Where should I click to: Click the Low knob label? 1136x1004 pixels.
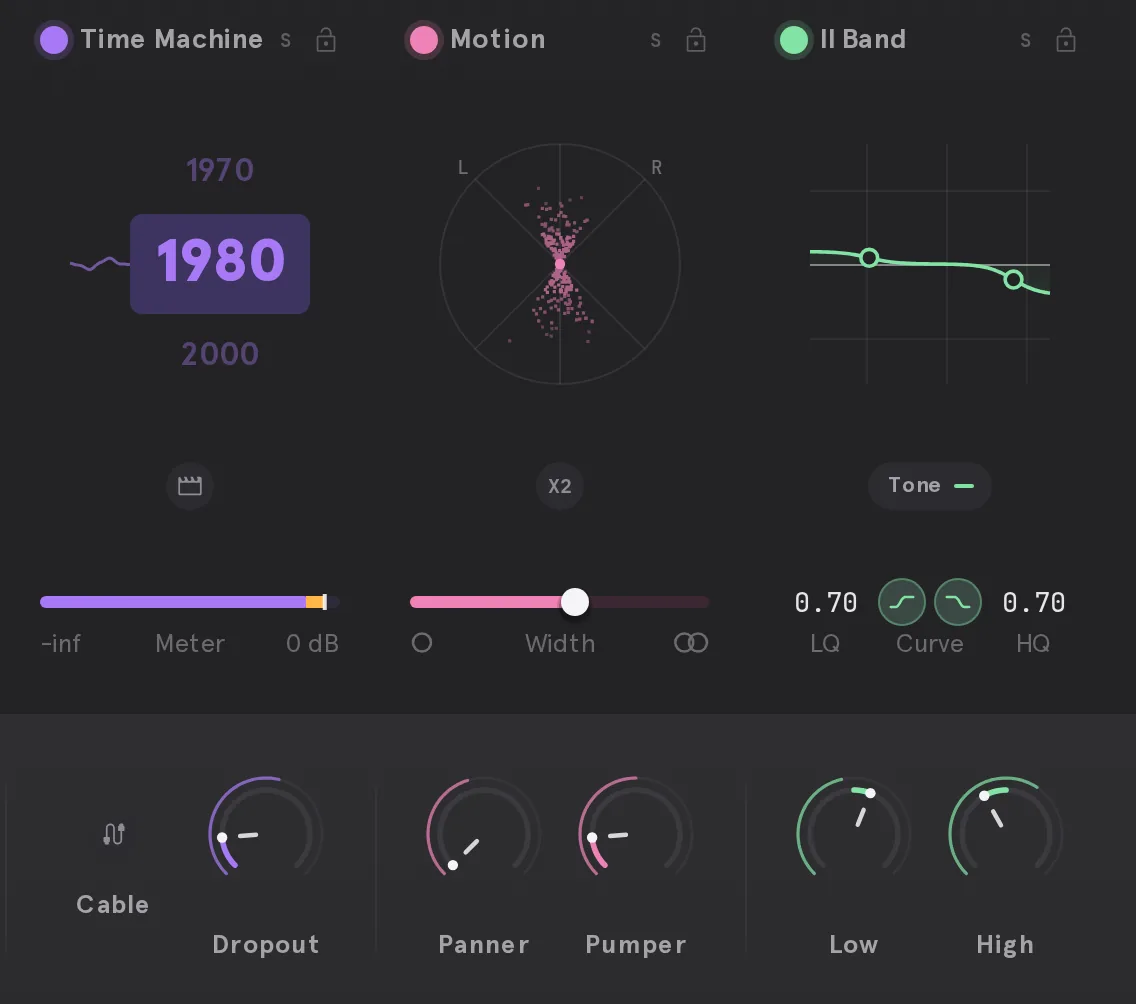pyautogui.click(x=853, y=945)
